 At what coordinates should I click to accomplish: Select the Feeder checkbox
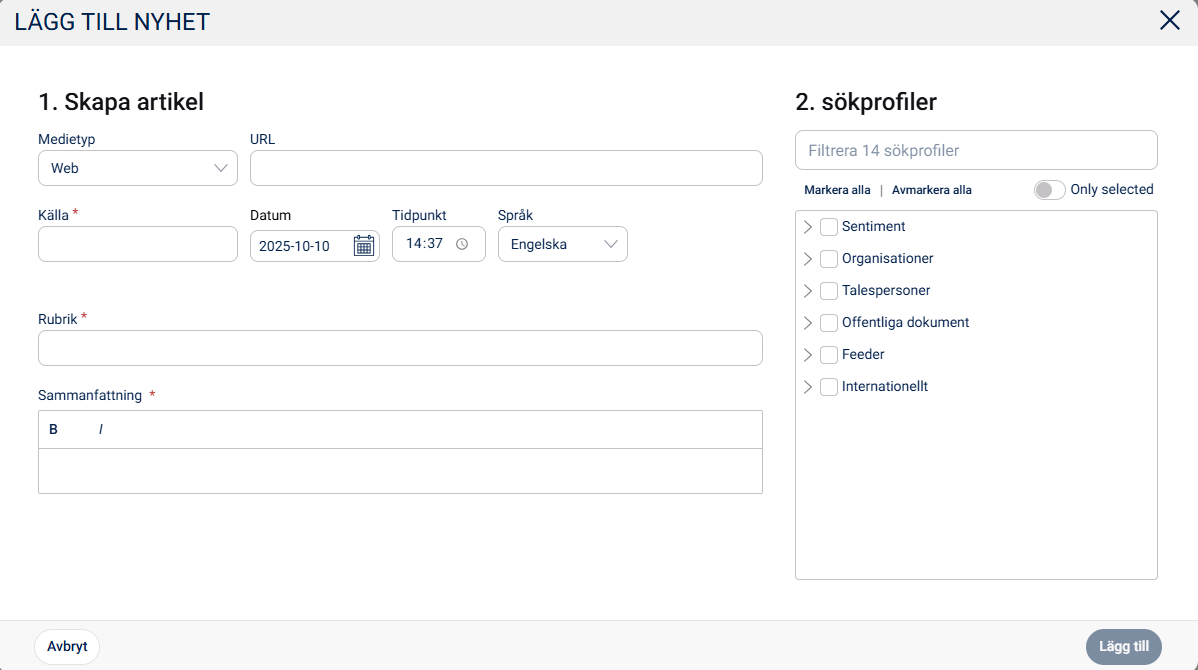(829, 355)
